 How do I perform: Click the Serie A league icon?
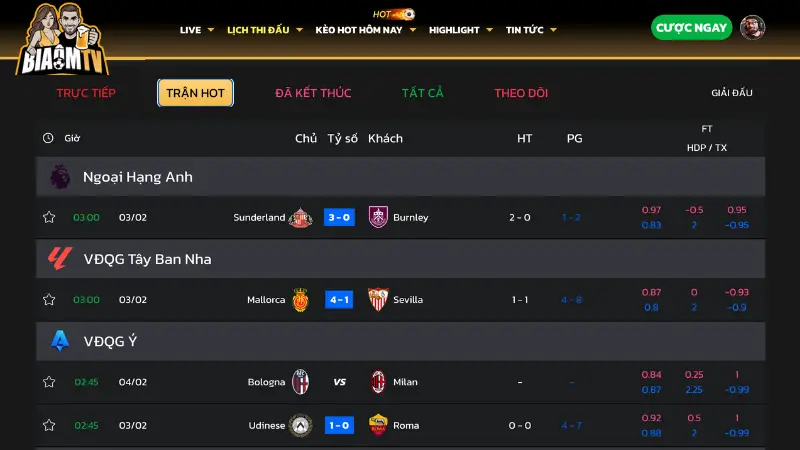59,341
